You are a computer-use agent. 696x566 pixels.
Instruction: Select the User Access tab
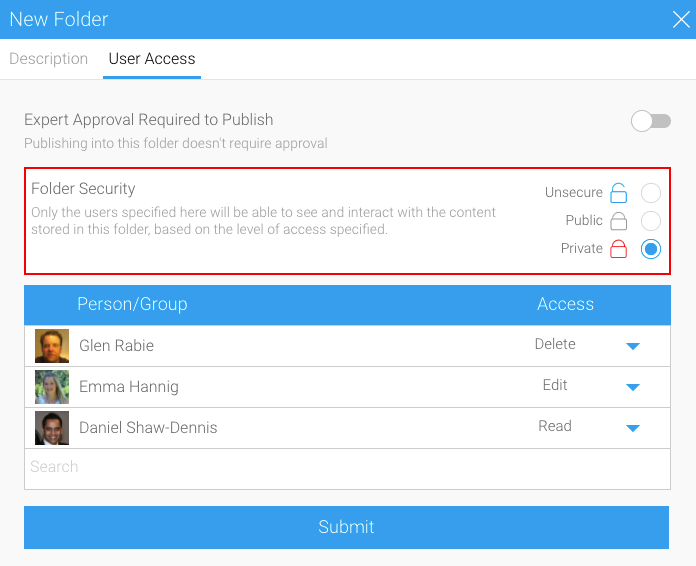point(152,59)
